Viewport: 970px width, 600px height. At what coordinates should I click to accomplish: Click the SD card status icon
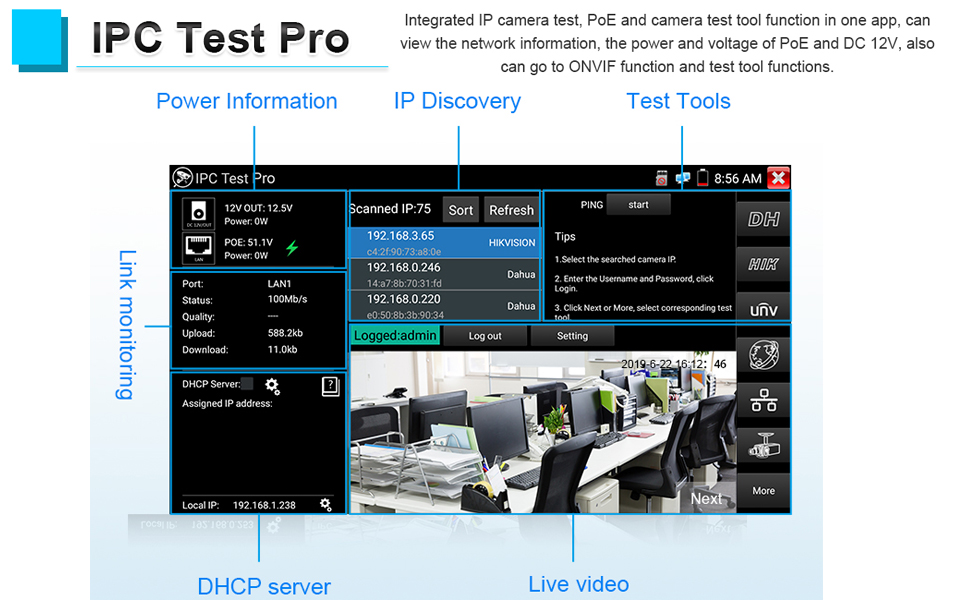tap(661, 178)
